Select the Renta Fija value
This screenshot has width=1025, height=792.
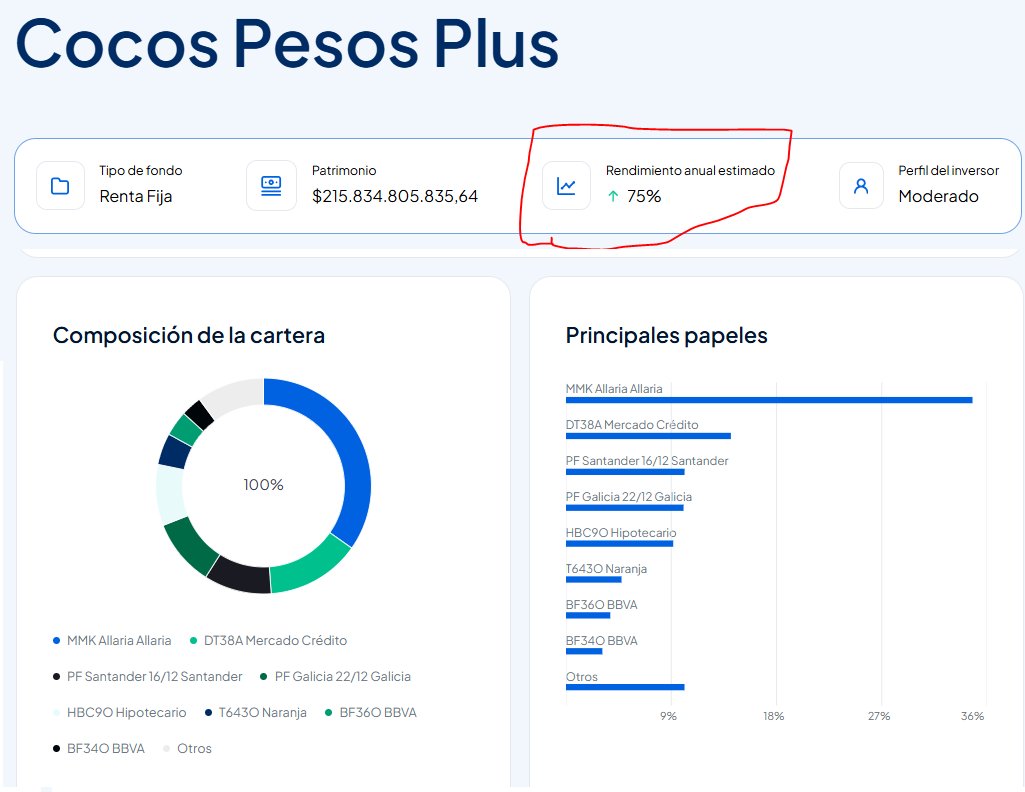pyautogui.click(x=136, y=196)
